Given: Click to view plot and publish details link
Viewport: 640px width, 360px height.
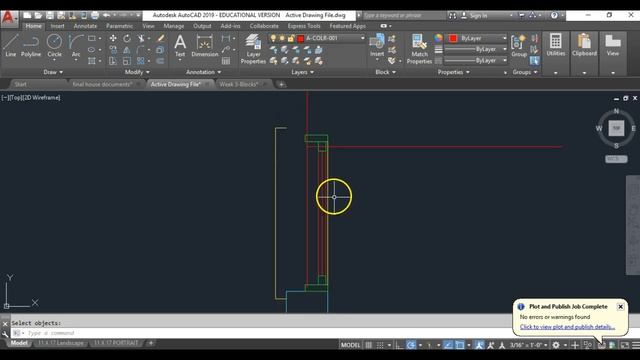Looking at the screenshot, I should click(567, 327).
